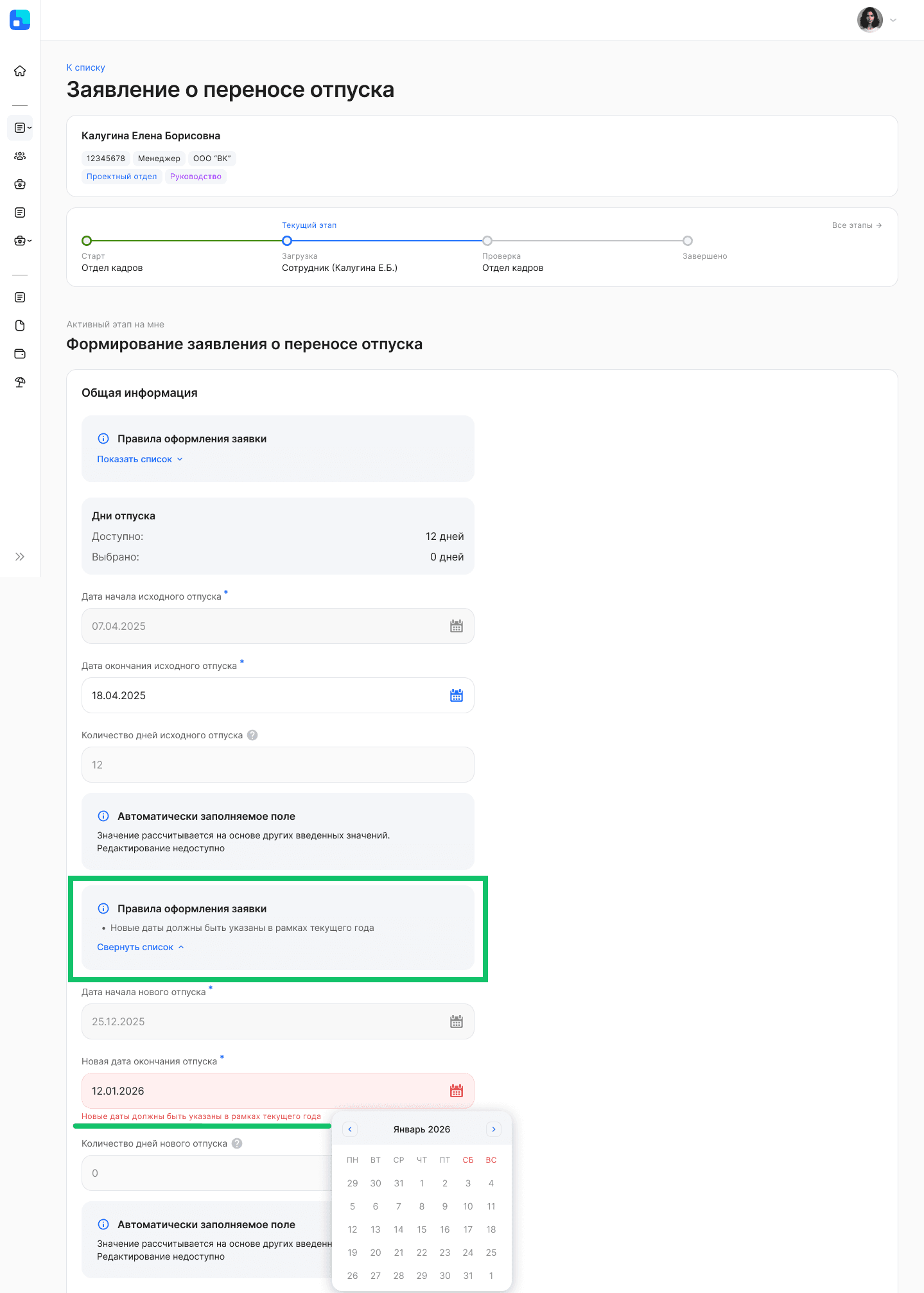Click help icon beside original vacation days count

252,735
